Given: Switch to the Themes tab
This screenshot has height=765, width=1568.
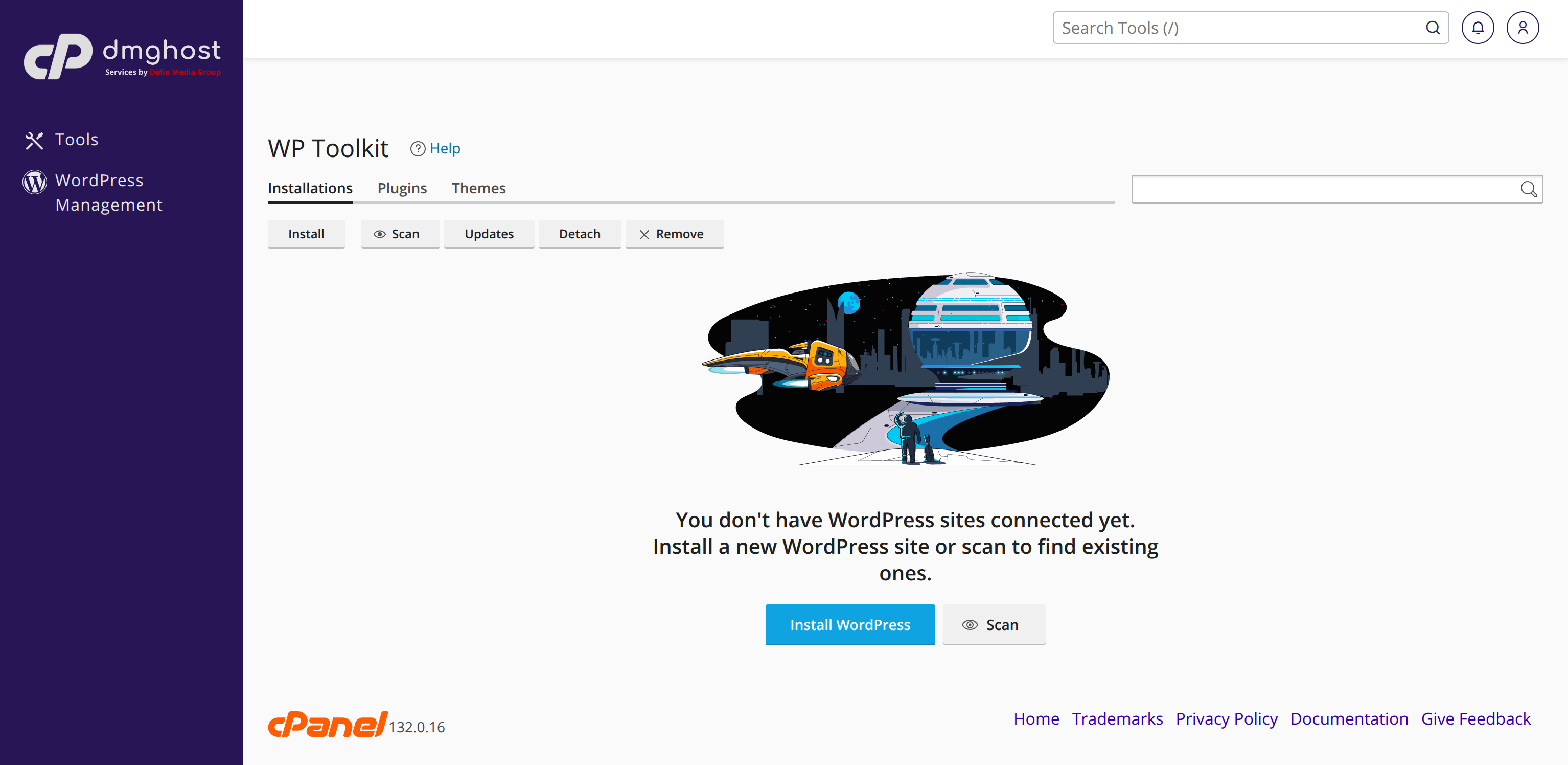Looking at the screenshot, I should click(478, 188).
